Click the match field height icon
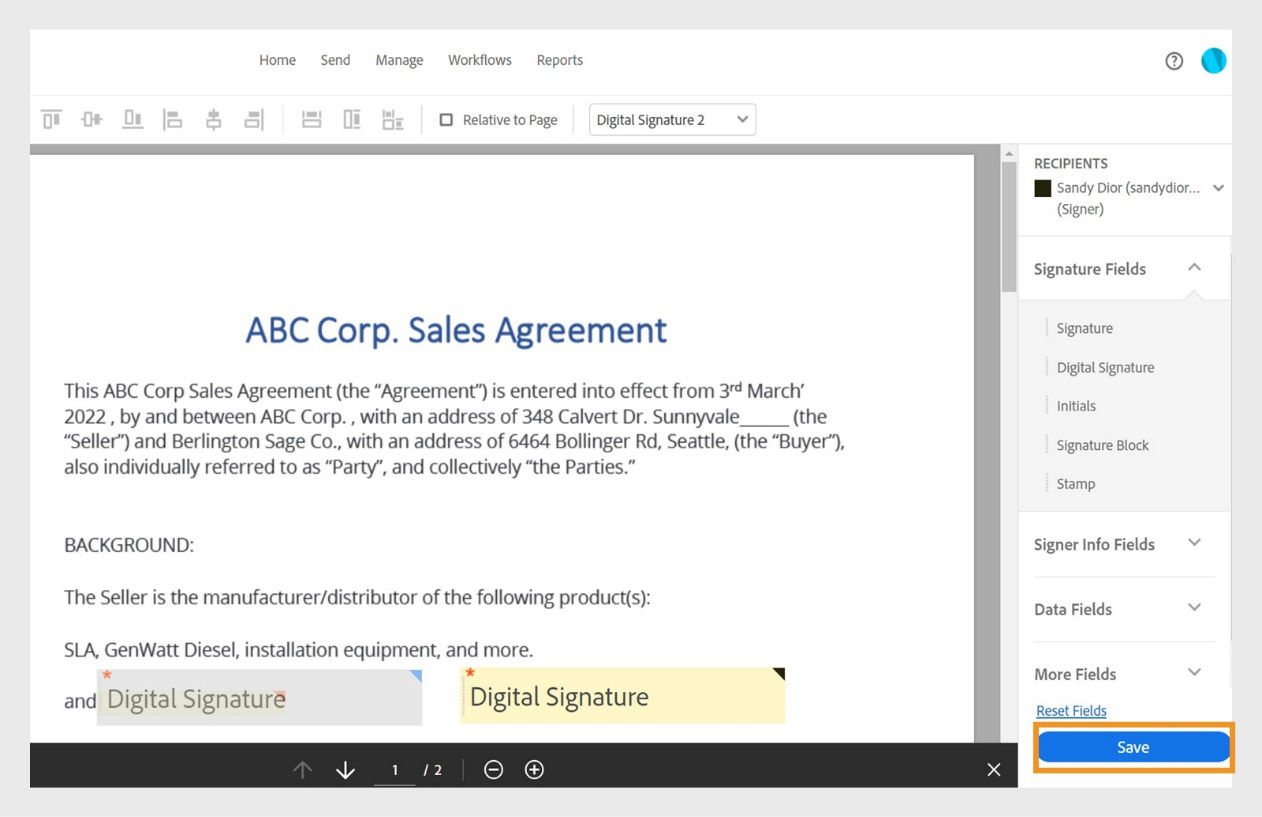Image resolution: width=1262 pixels, height=817 pixels. point(351,119)
